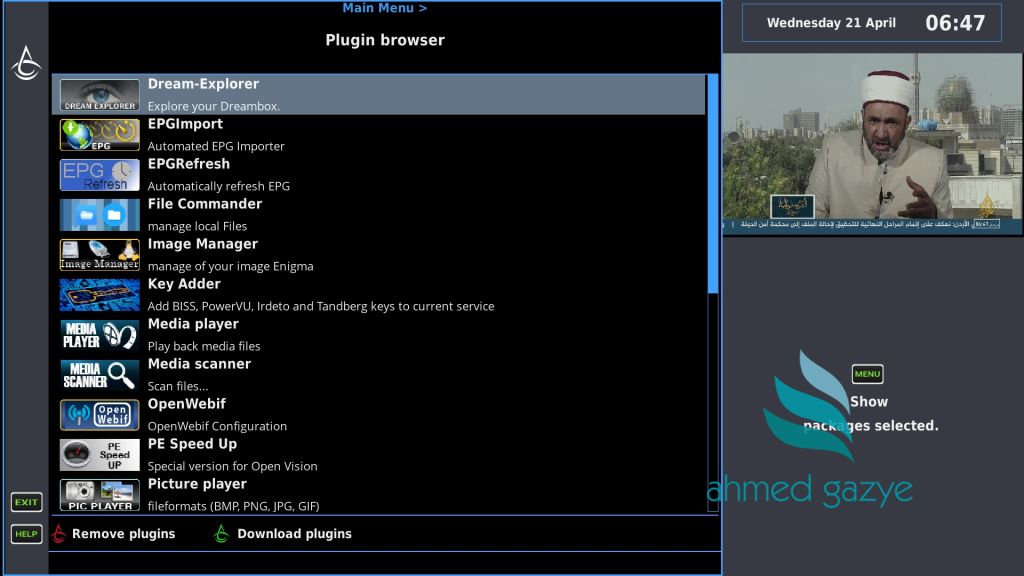Click the green Download plugins icon
1024x576 pixels.
coord(221,534)
